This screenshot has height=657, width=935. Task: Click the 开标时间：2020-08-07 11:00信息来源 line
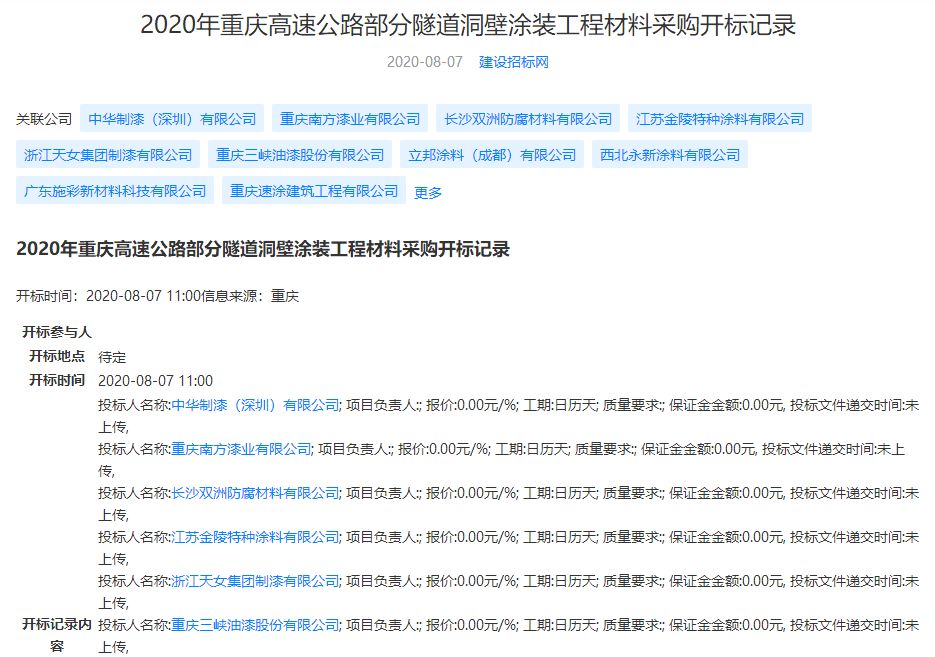coord(157,296)
